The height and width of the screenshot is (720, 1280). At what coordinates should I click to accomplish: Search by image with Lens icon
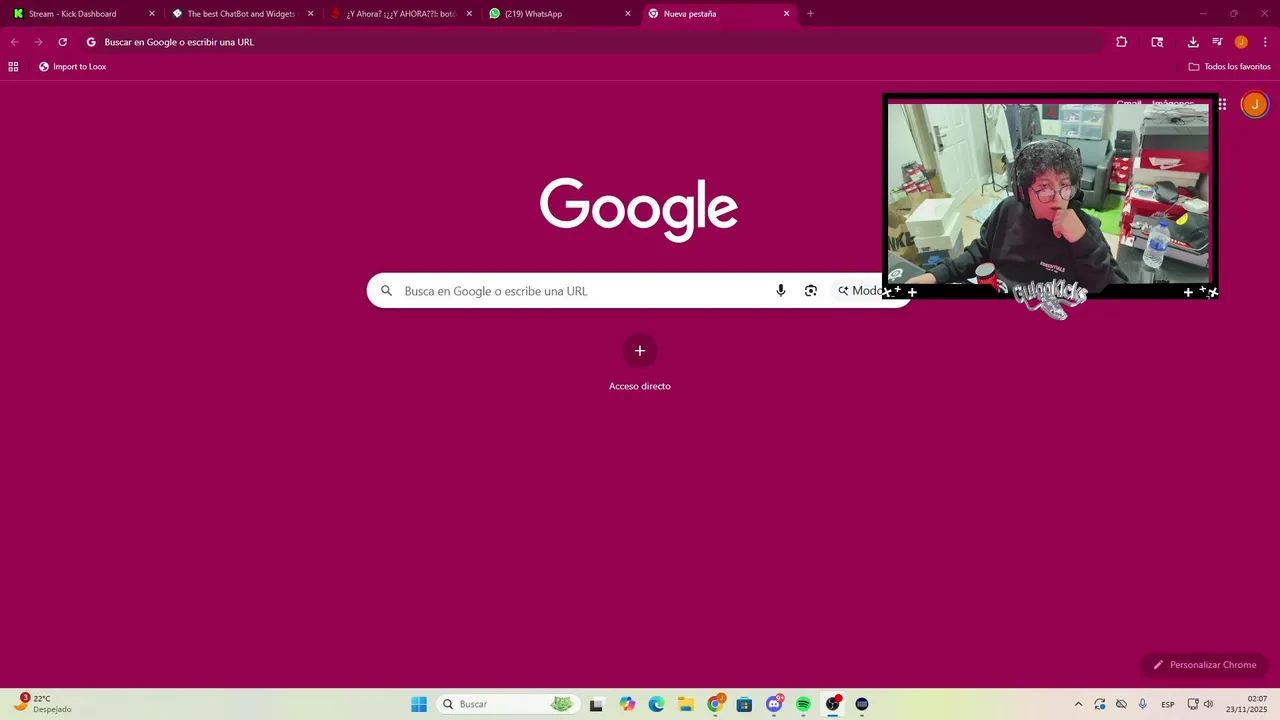coord(811,291)
